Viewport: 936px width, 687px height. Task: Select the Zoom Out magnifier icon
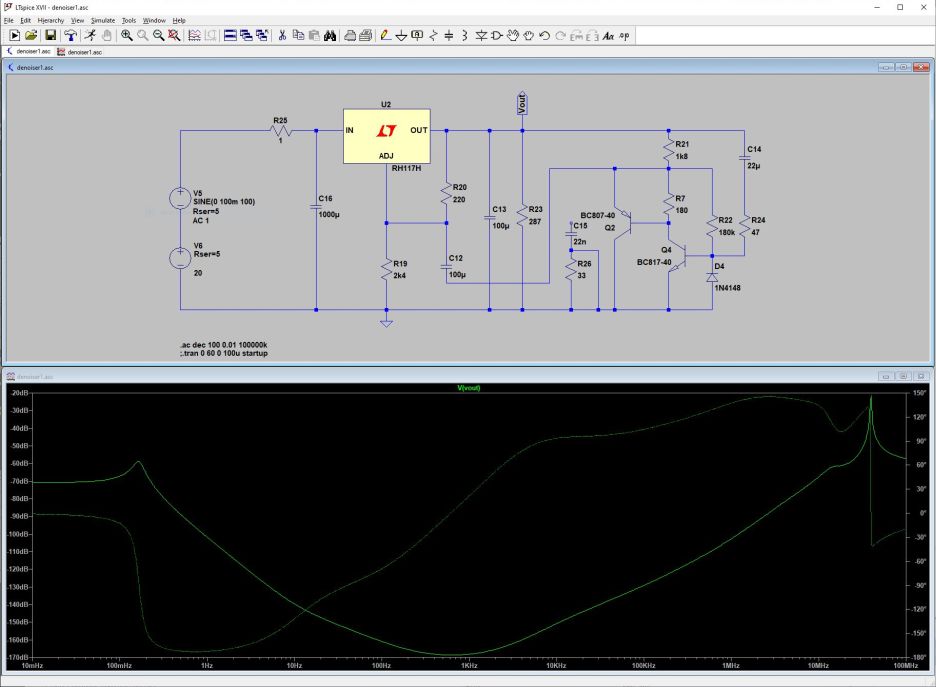coord(158,36)
